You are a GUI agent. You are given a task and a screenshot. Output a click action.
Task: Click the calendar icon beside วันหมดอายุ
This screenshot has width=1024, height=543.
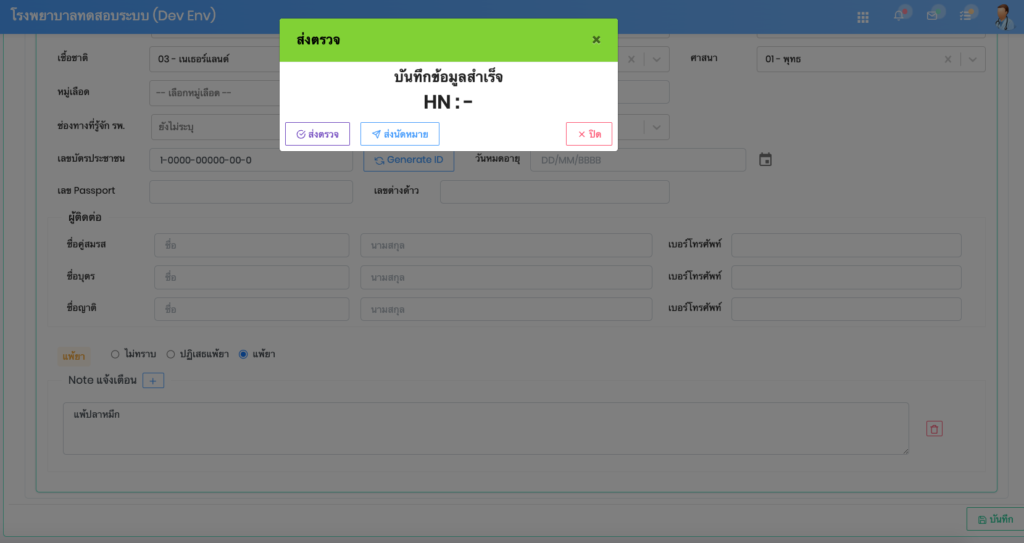(x=766, y=160)
